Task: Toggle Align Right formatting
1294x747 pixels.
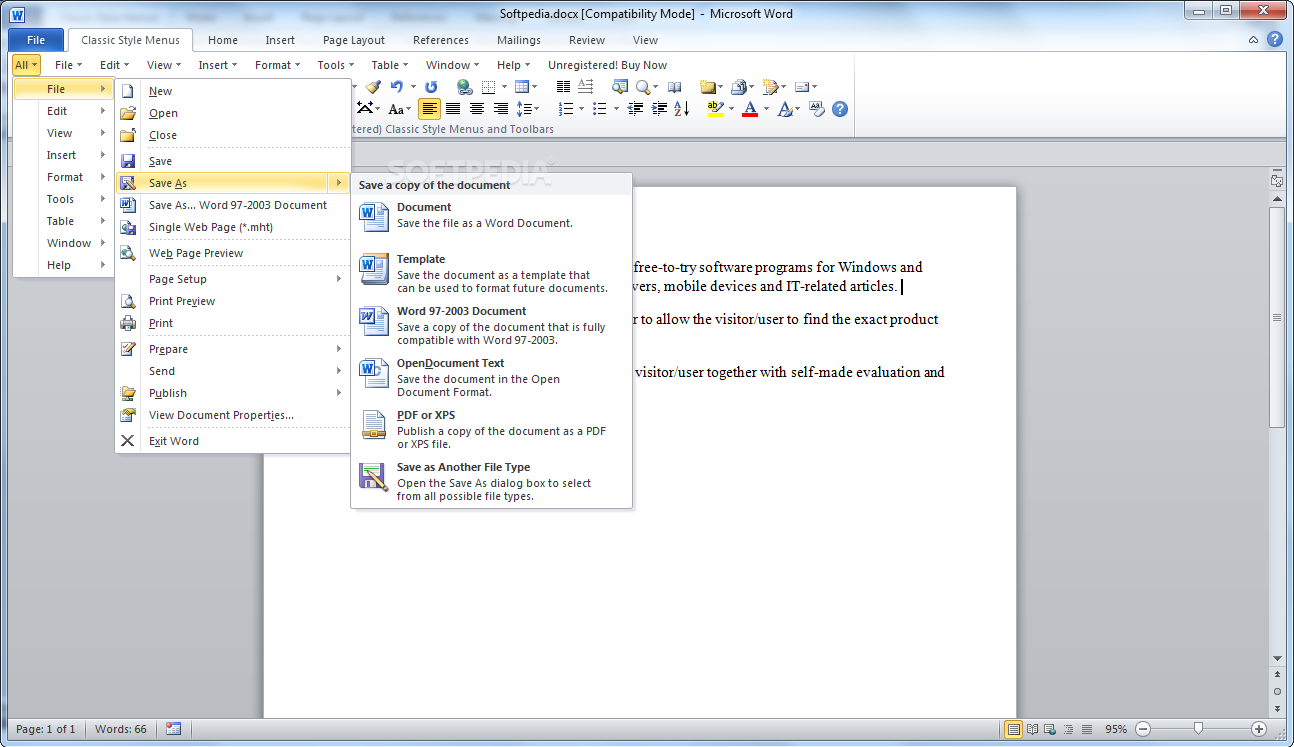Action: pyautogui.click(x=501, y=109)
